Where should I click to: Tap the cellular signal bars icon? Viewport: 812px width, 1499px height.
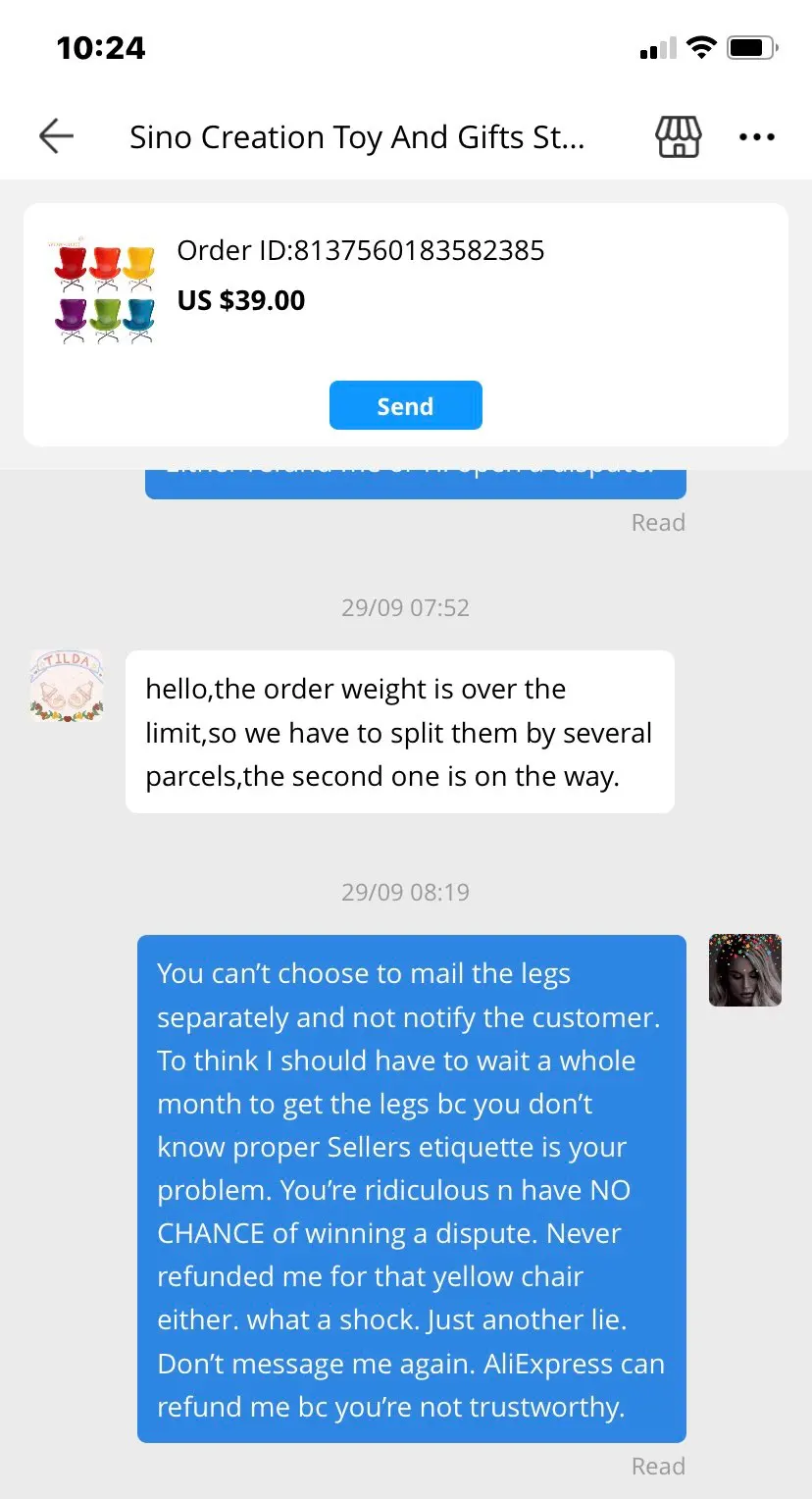(658, 48)
